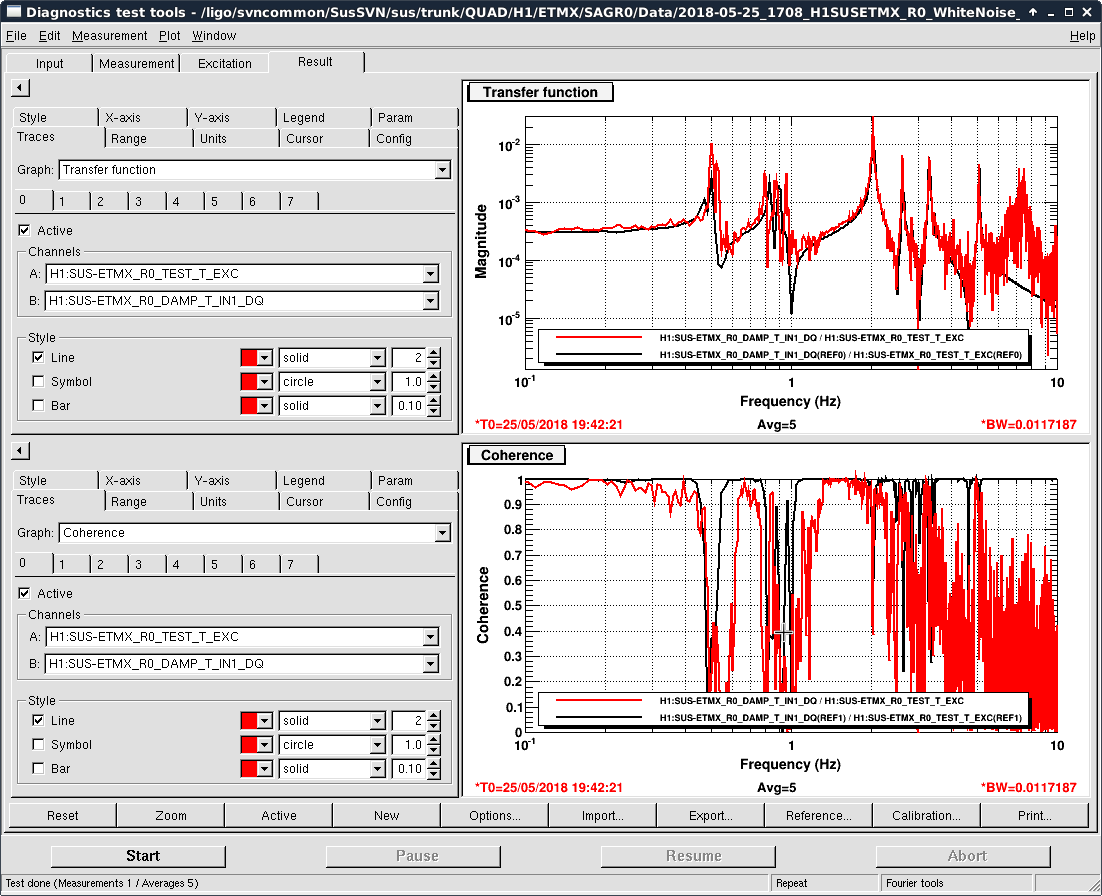Collapse the lower options panel arrow

pos(19,451)
